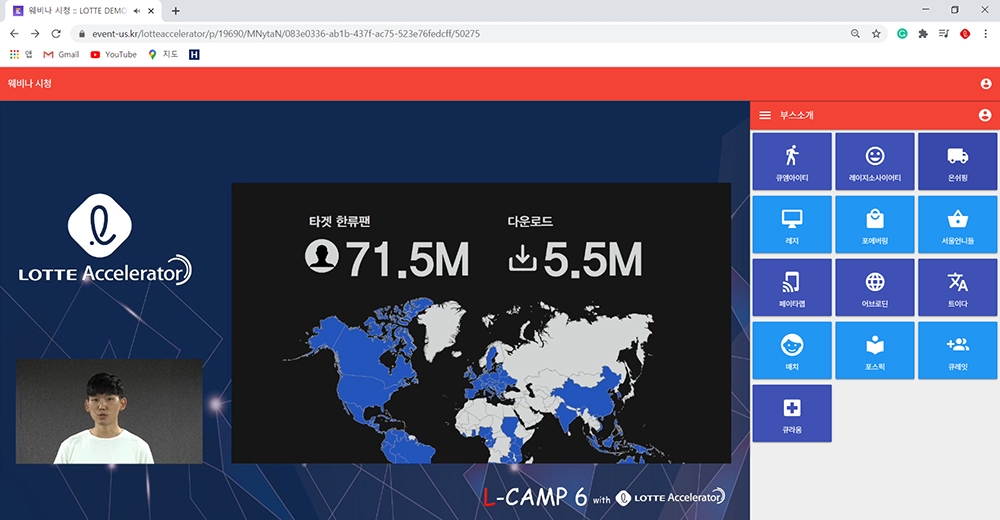This screenshot has height=520, width=1000.
Task: Mute the audio on the browser tab
Action: coord(136,10)
